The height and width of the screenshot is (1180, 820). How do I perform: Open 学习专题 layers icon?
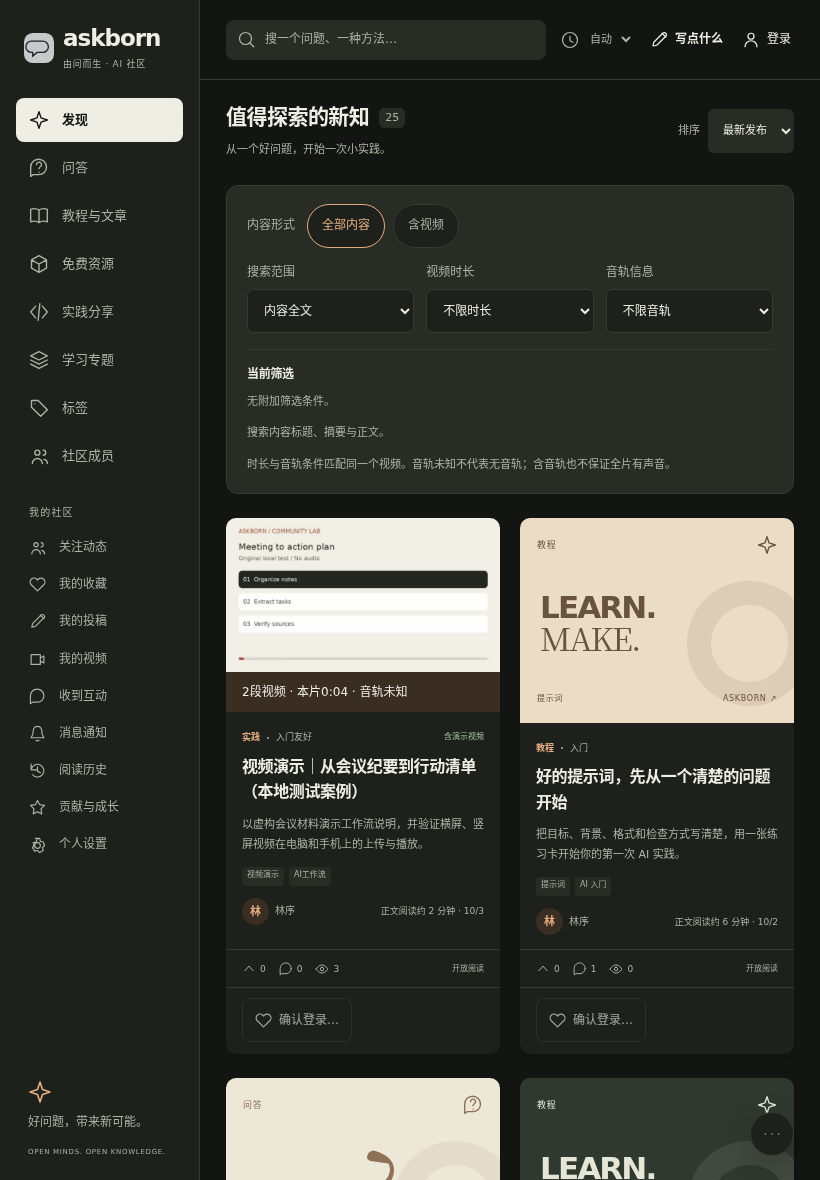tap(38, 360)
